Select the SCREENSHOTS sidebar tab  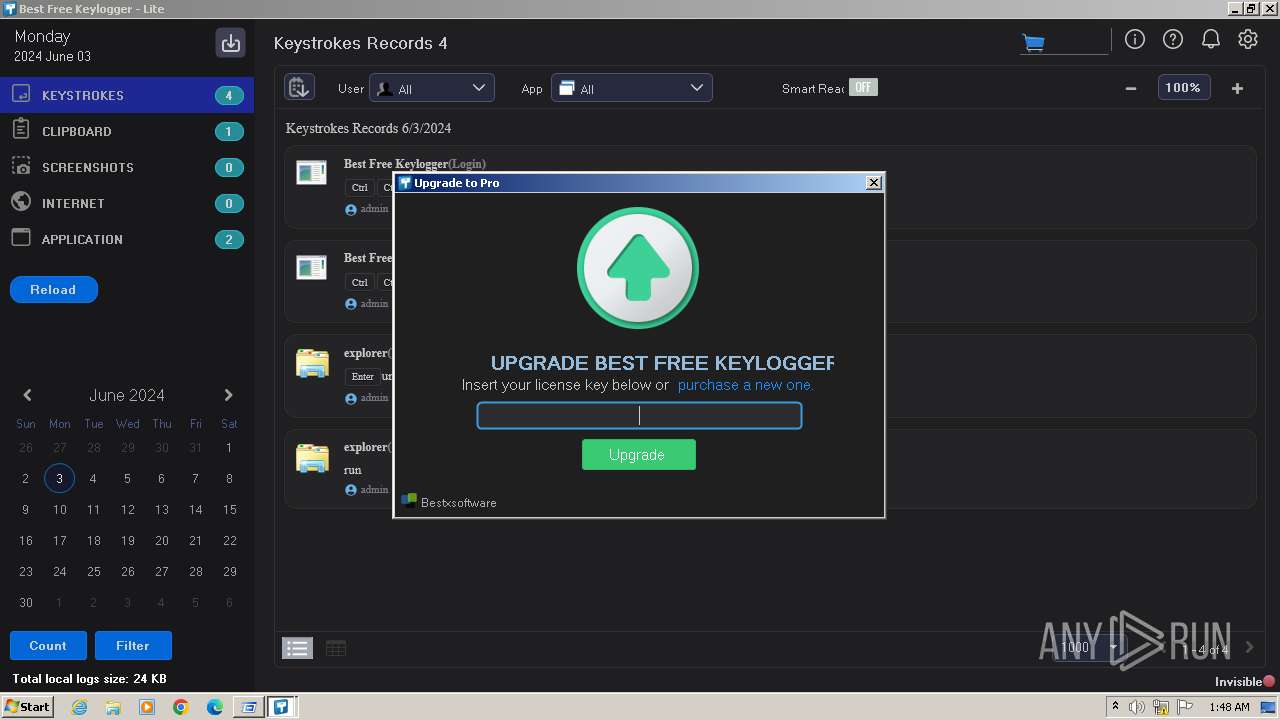127,167
